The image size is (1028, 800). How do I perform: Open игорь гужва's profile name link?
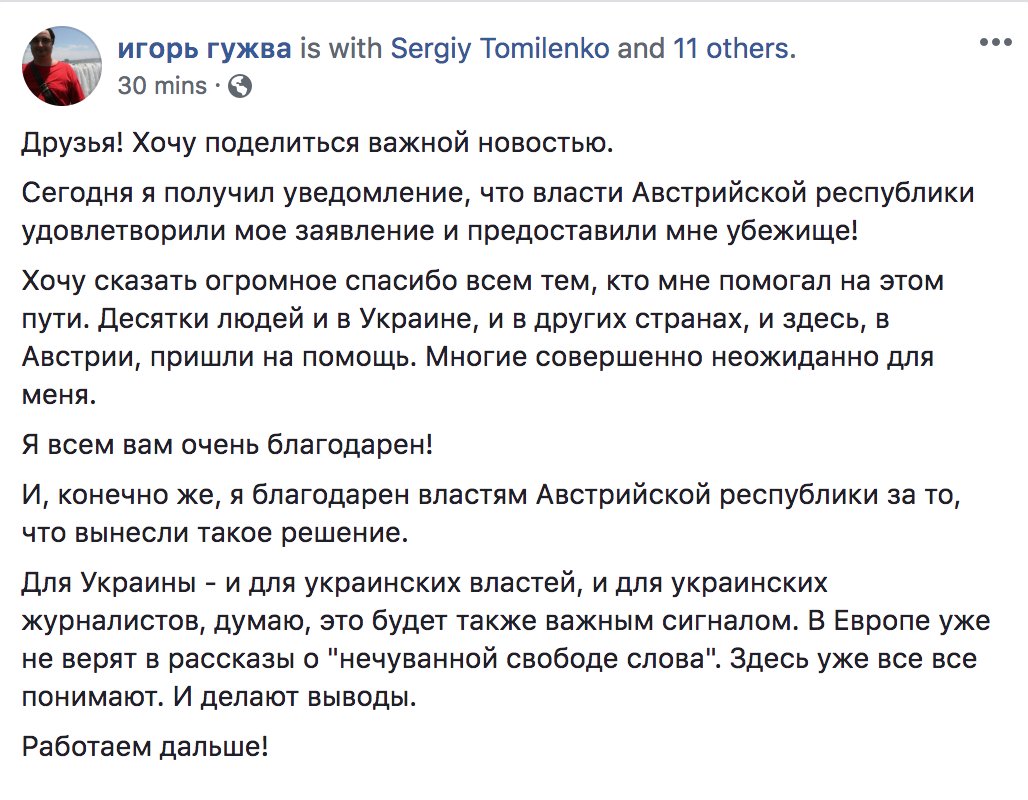(x=205, y=49)
